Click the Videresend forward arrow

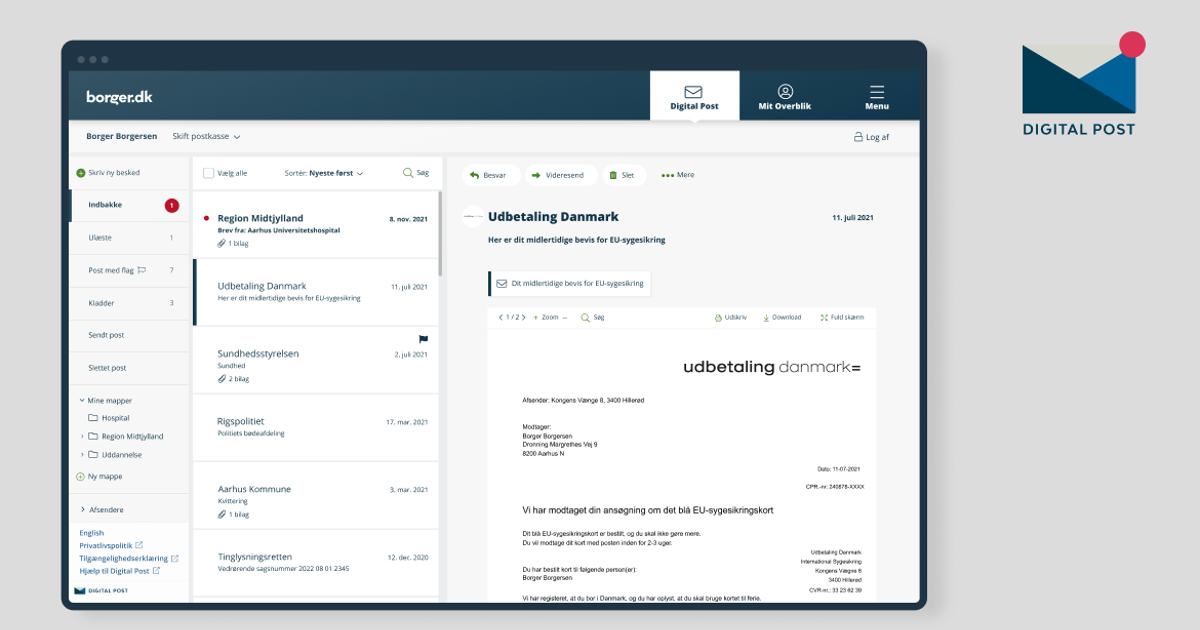(x=536, y=175)
